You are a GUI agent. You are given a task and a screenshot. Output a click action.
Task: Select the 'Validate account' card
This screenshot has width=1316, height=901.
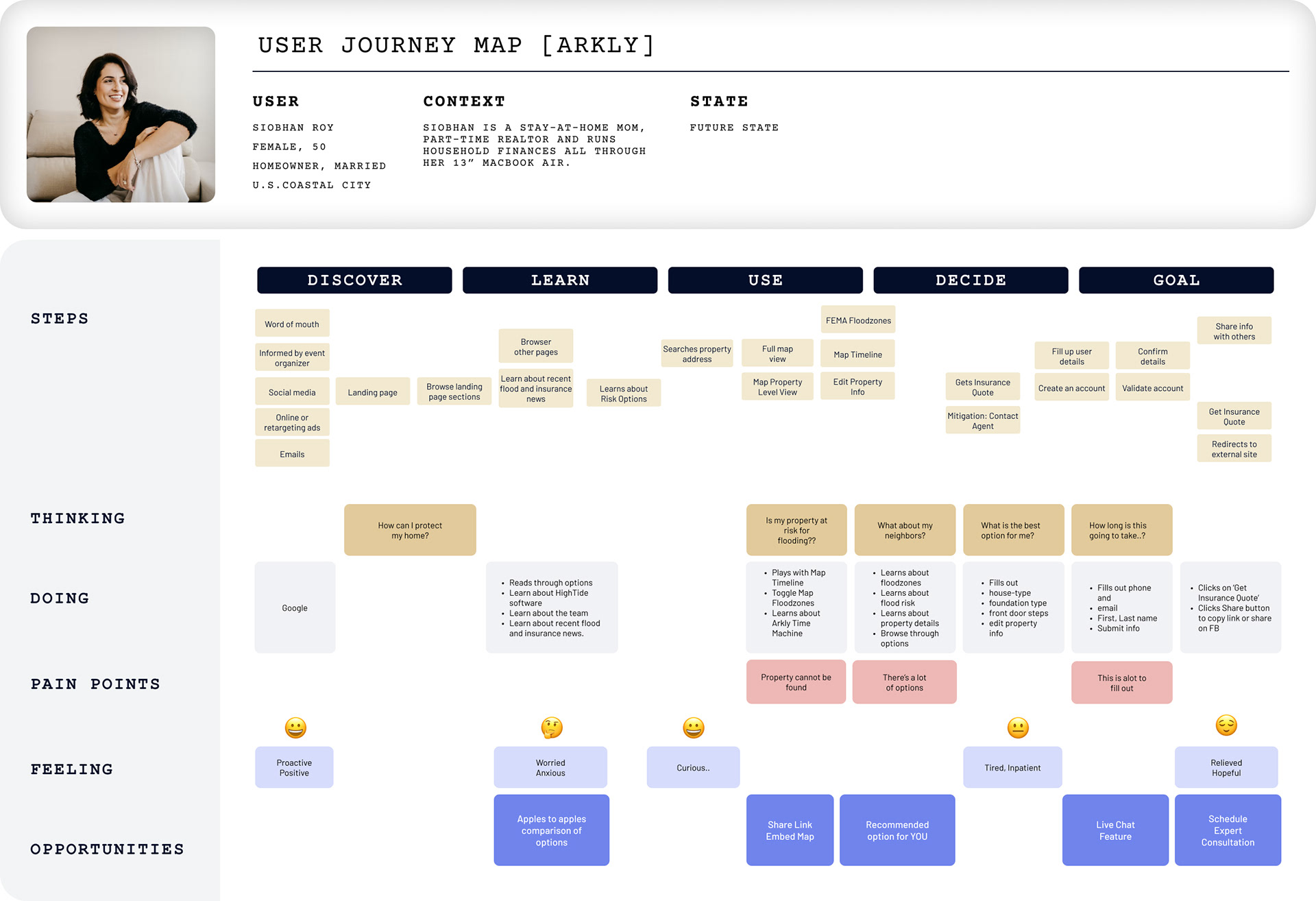pos(1152,387)
